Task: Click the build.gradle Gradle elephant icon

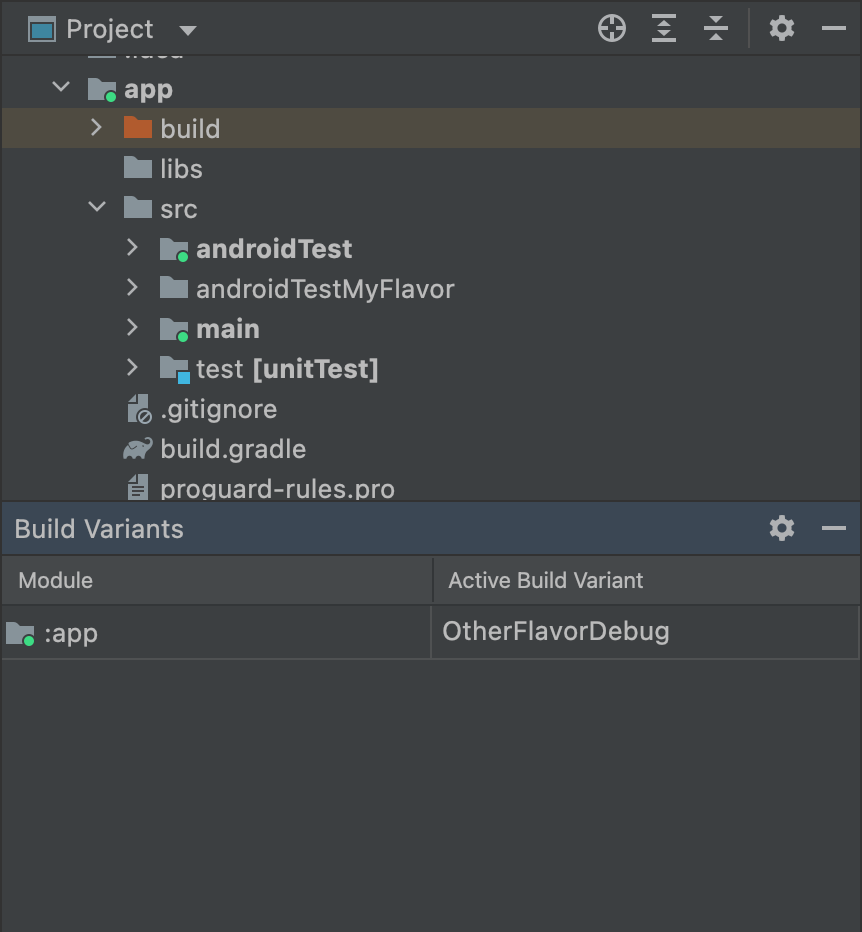Action: (x=138, y=449)
